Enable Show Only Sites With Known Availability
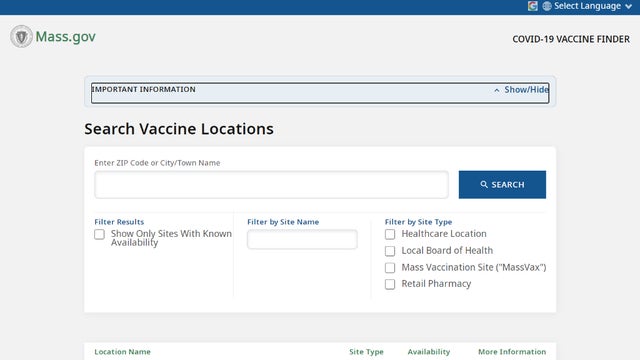 [x=99, y=234]
